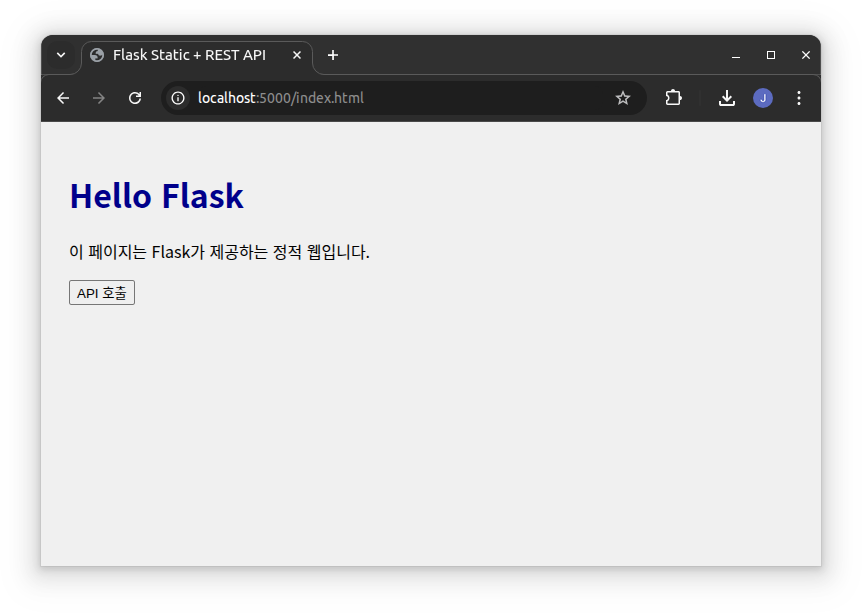Screen dimensions: 862x613
Task: Click the paragraph text about Flask 정적 웹
Action: tap(219, 252)
